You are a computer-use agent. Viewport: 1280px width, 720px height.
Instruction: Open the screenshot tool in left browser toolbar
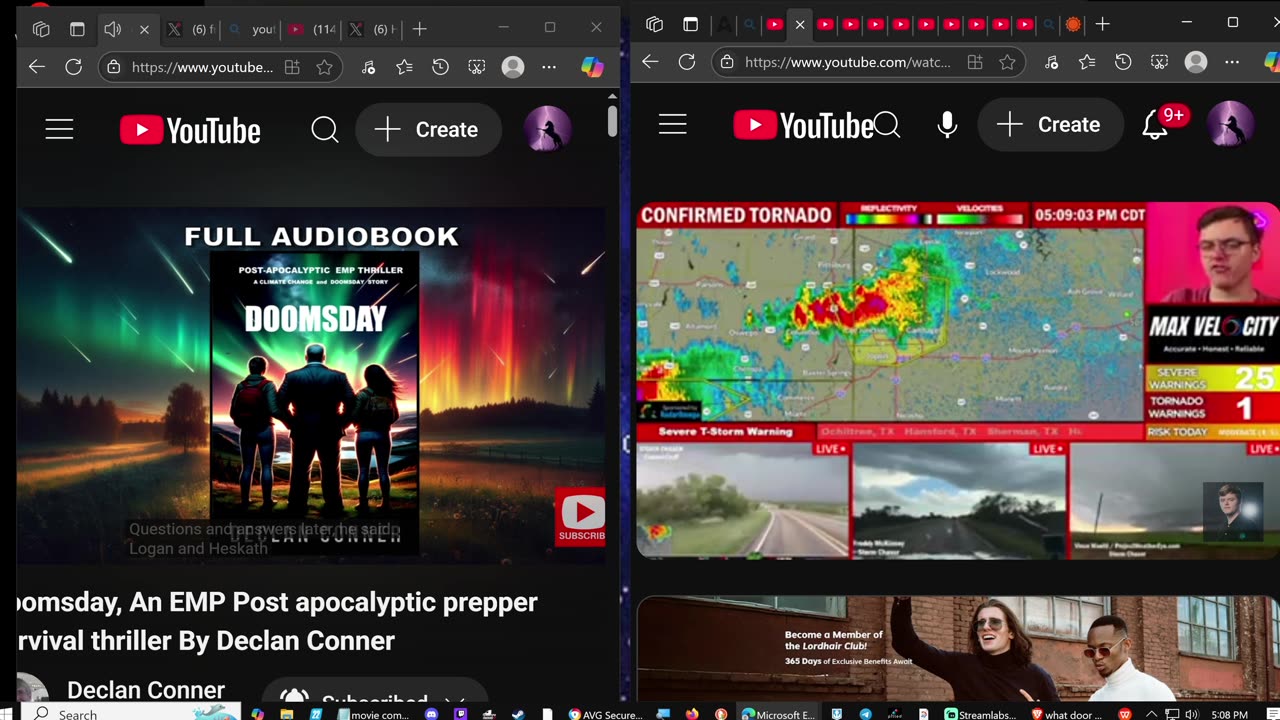click(477, 67)
